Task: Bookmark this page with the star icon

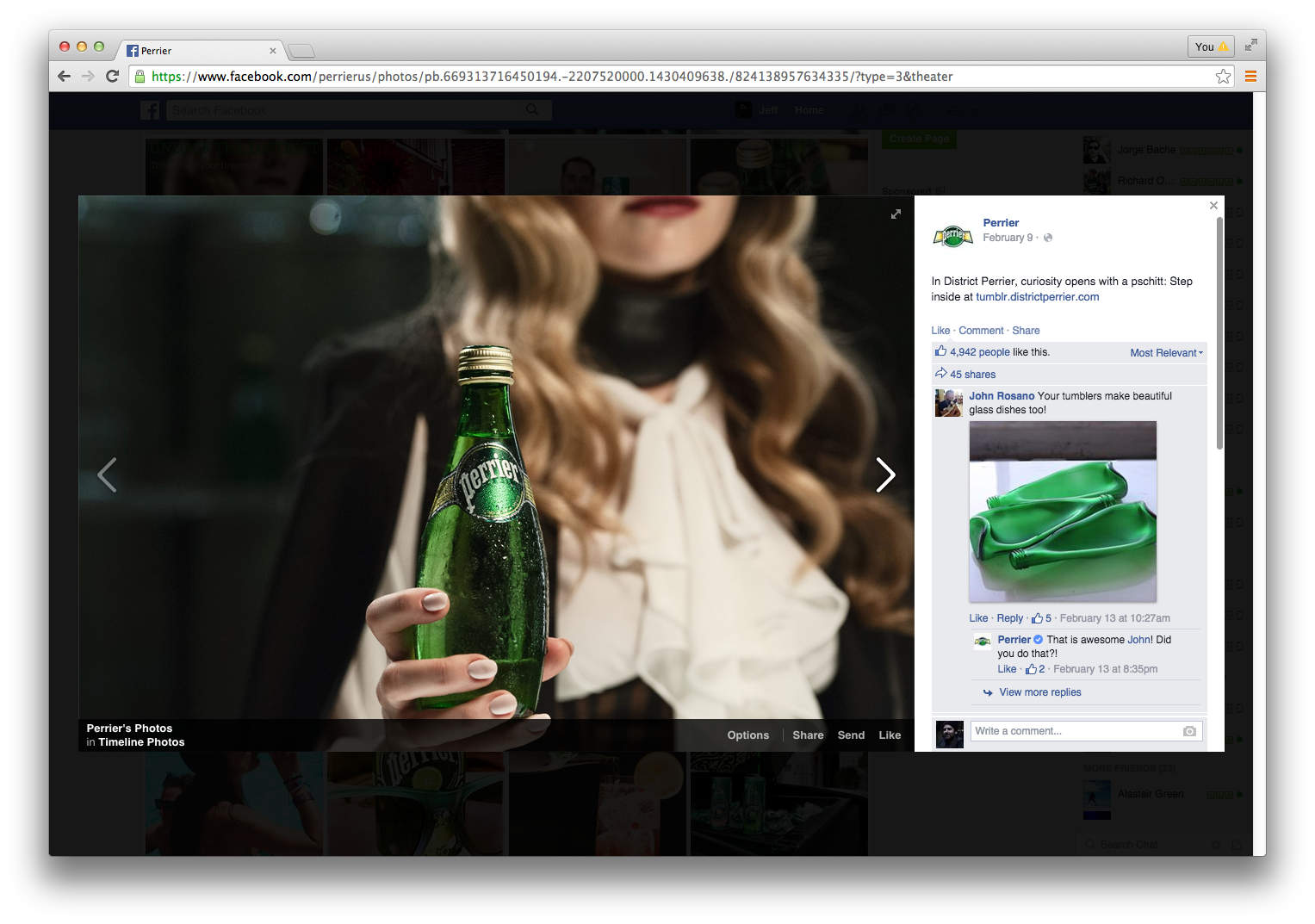Action: (1223, 77)
